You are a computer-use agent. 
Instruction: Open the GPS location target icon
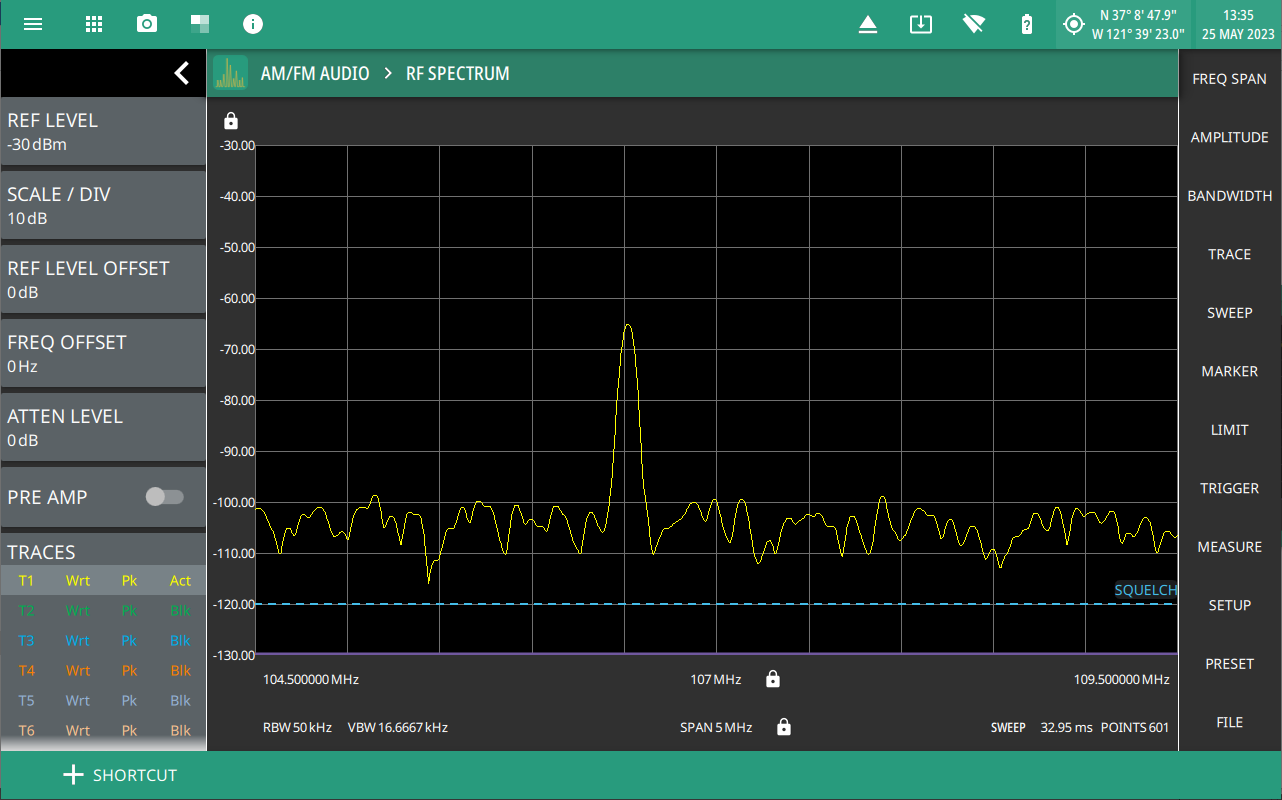click(x=1074, y=24)
